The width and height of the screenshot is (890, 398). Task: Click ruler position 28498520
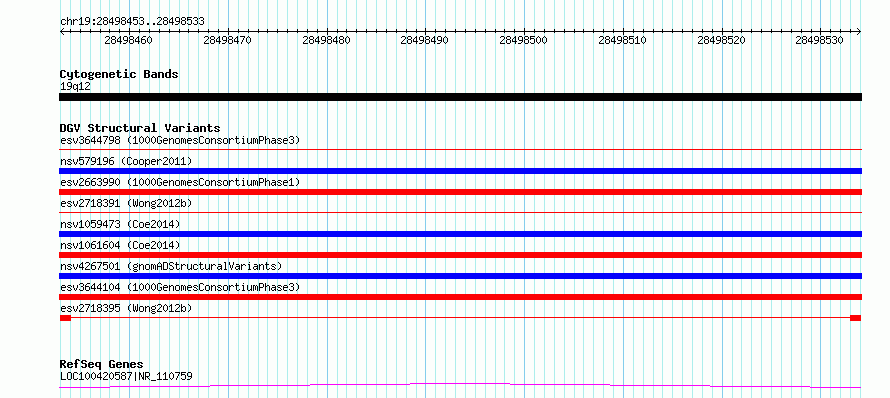click(x=721, y=40)
